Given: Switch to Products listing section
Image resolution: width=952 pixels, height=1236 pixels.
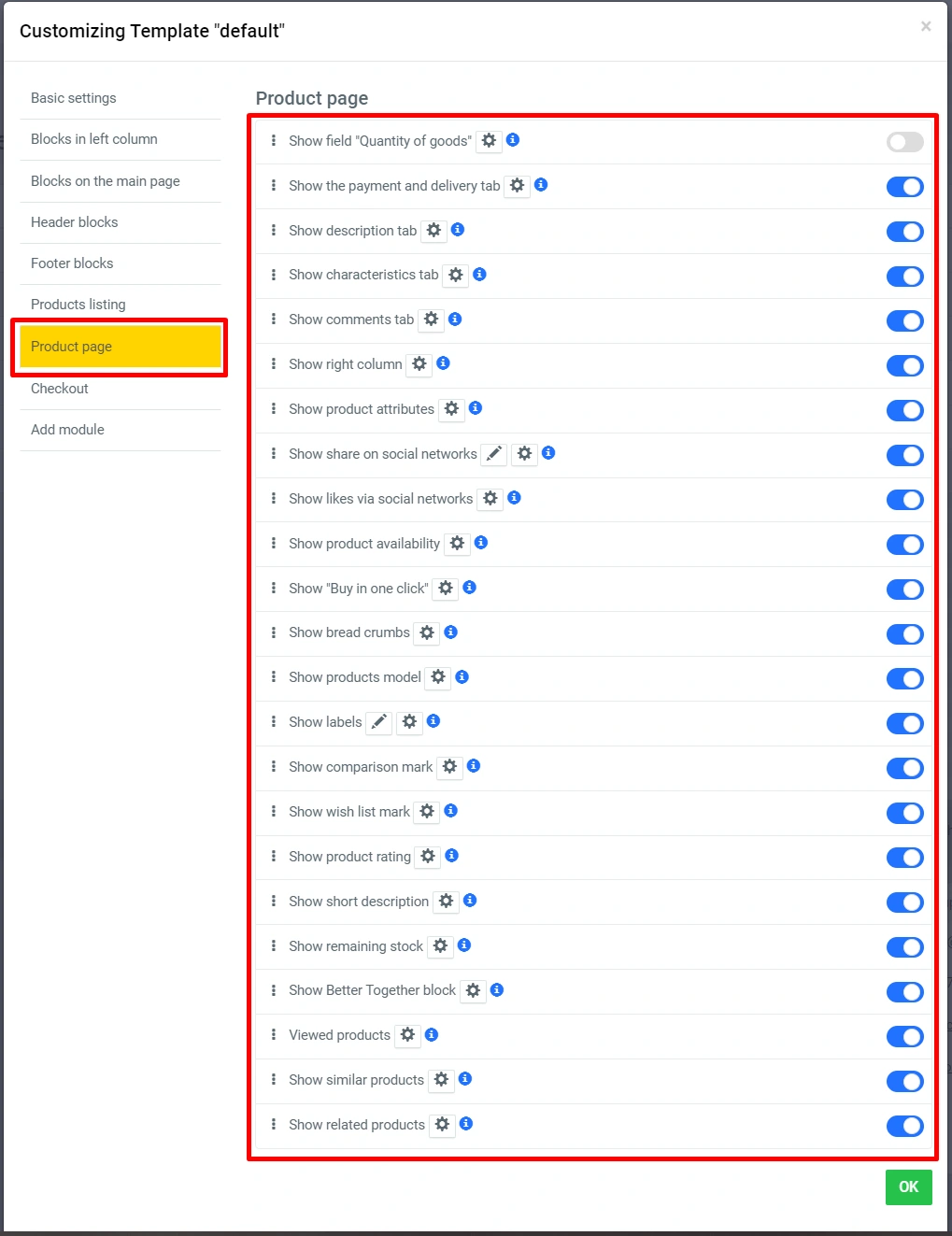Looking at the screenshot, I should click(x=78, y=305).
